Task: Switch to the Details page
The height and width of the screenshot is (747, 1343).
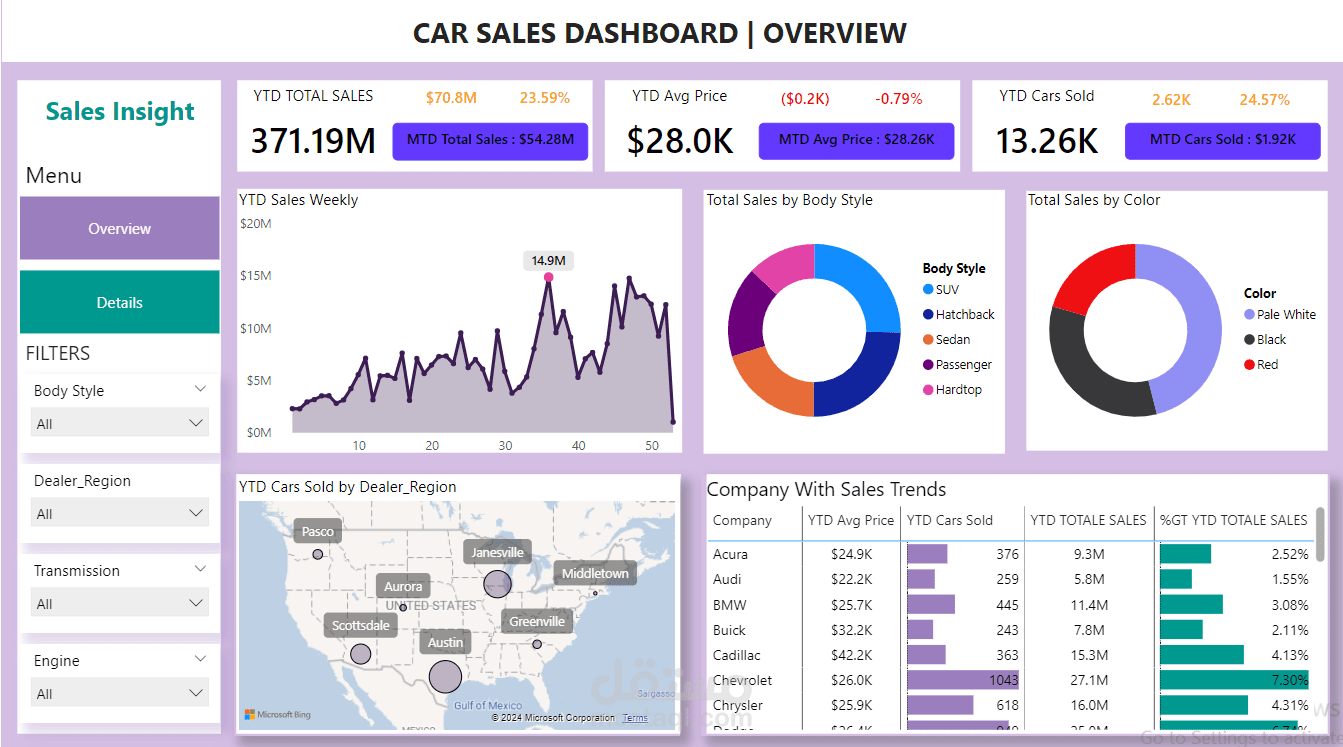Action: click(x=119, y=302)
